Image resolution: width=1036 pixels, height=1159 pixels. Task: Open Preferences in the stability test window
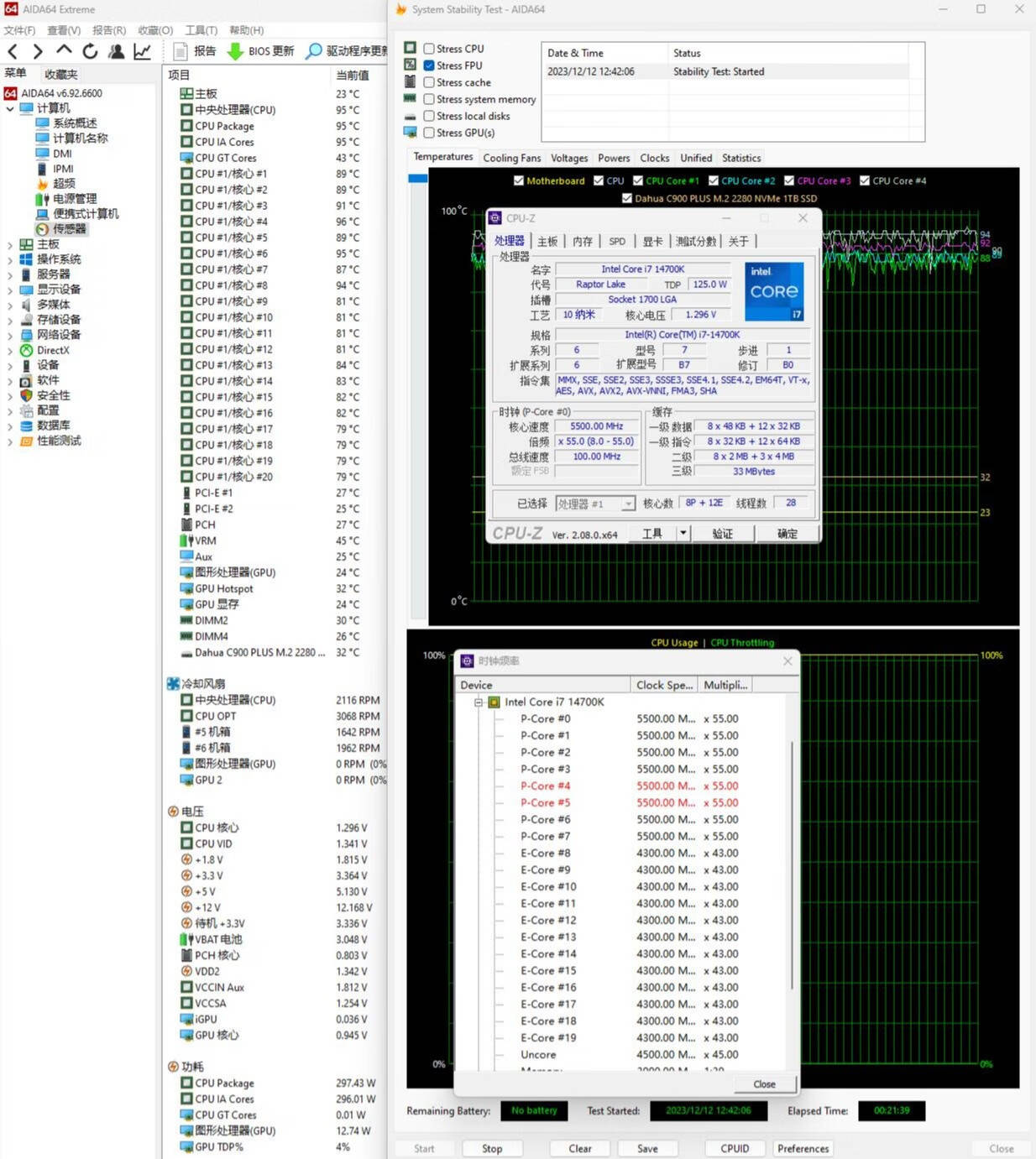[x=803, y=1149]
